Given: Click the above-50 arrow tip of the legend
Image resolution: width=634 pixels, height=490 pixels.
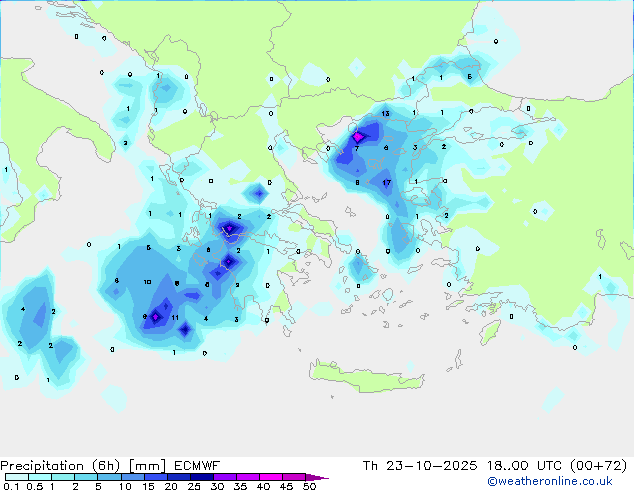Looking at the screenshot, I should coord(317,477).
